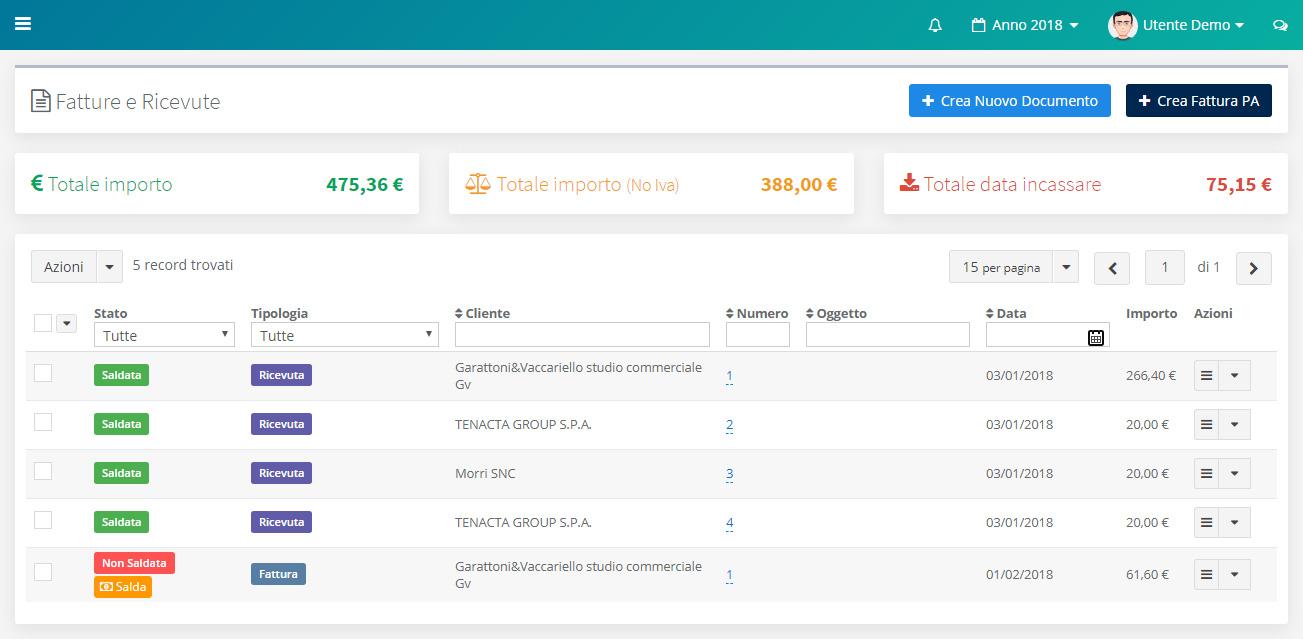Expand action dropdown arrow for 61,60 € row
The height and width of the screenshot is (639, 1303).
(x=1235, y=574)
